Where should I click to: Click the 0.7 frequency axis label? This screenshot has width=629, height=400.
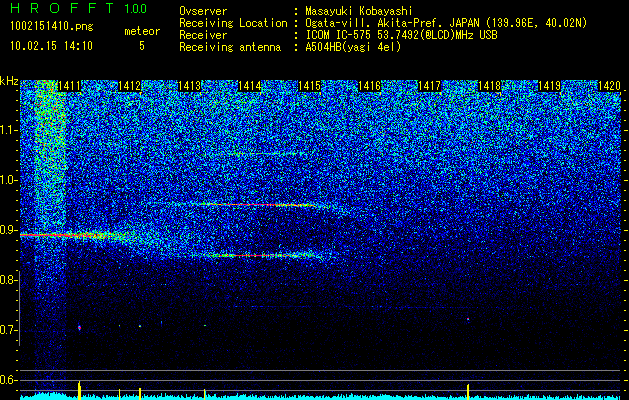(7, 330)
